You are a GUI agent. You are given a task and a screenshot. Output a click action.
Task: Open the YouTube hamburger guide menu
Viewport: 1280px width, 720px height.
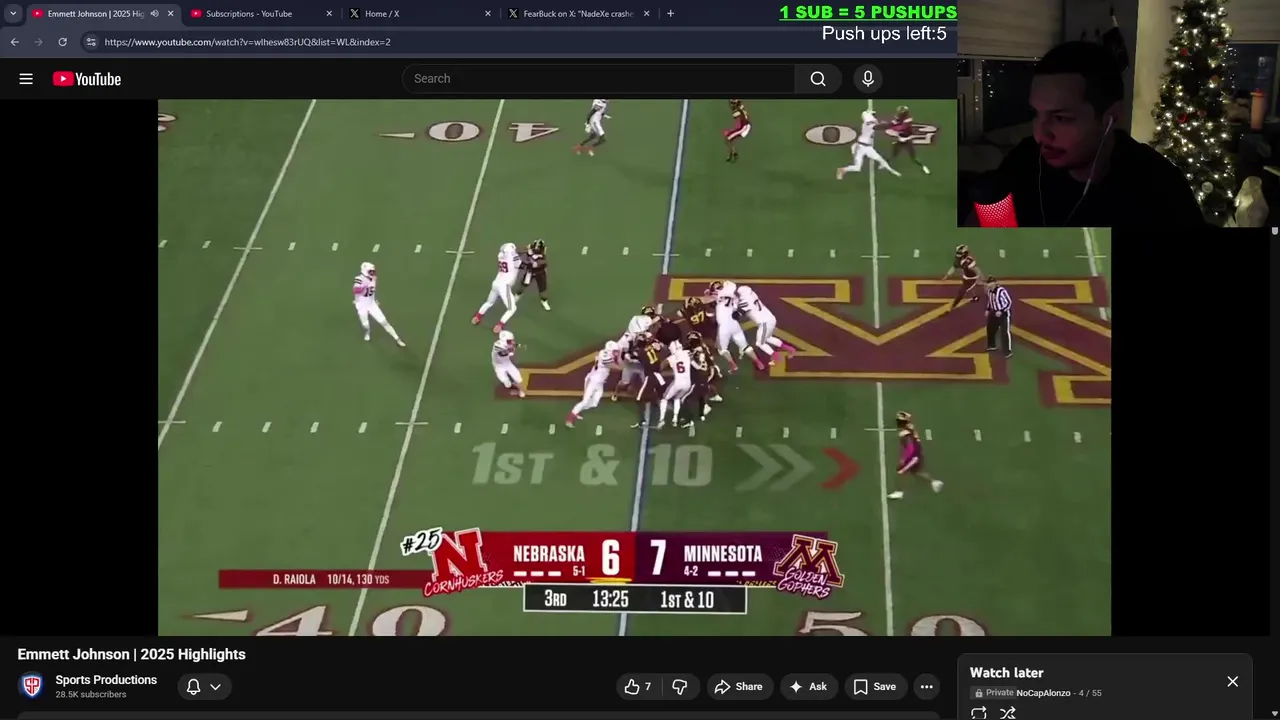tap(26, 79)
